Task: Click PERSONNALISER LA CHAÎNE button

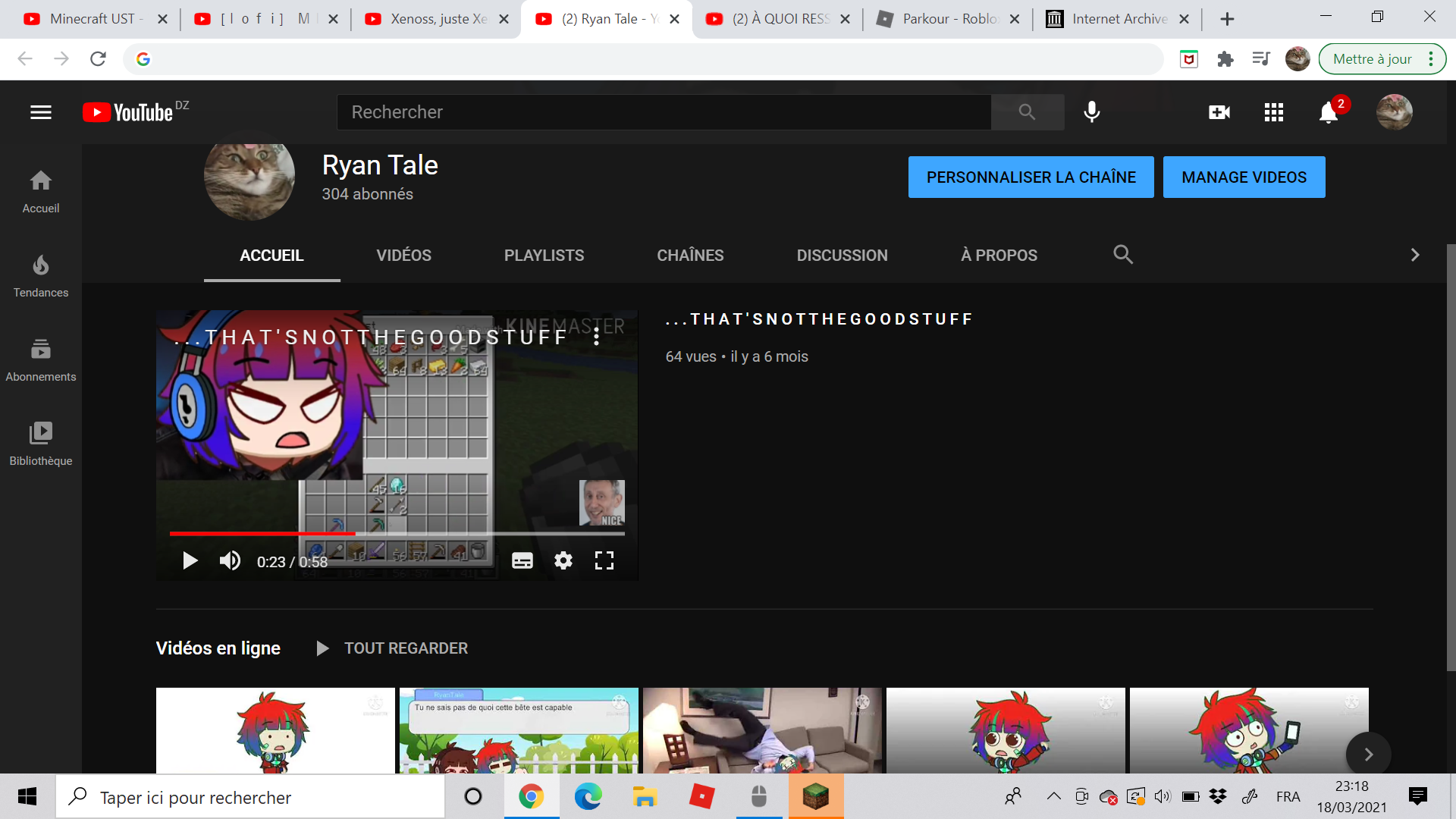Action: pyautogui.click(x=1031, y=177)
